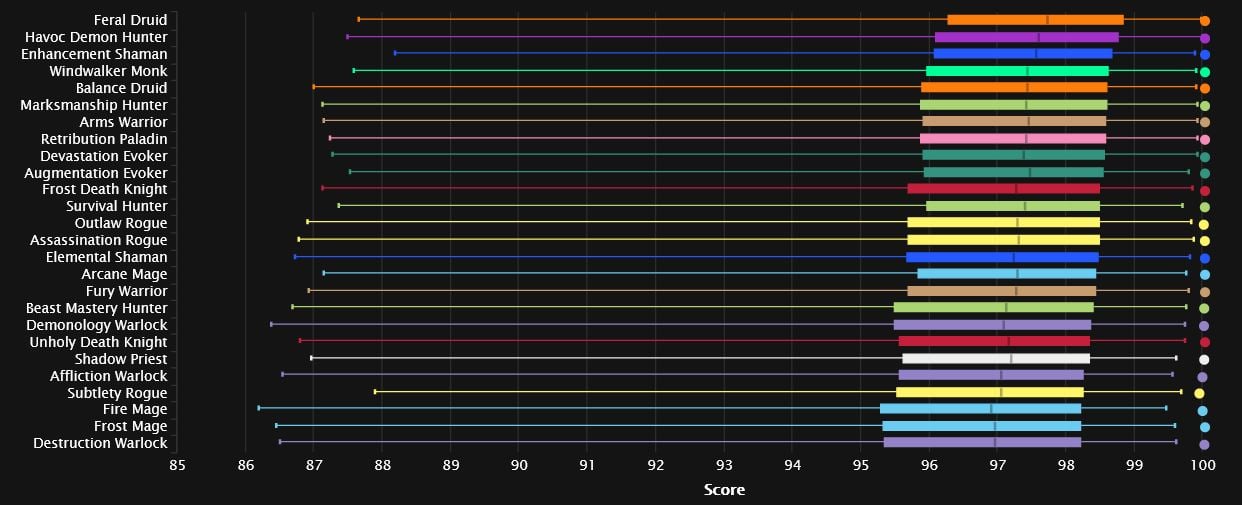Click the 100 axis tick label

1203,465
